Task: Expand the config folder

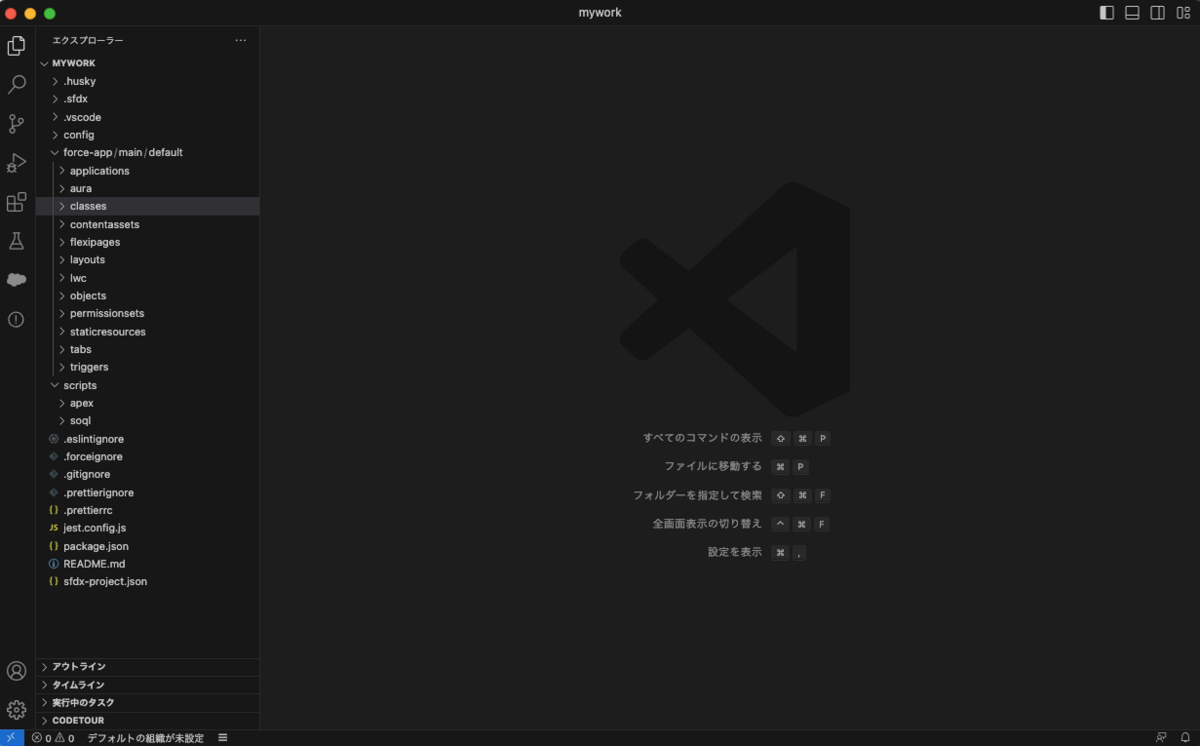Action: point(148,135)
